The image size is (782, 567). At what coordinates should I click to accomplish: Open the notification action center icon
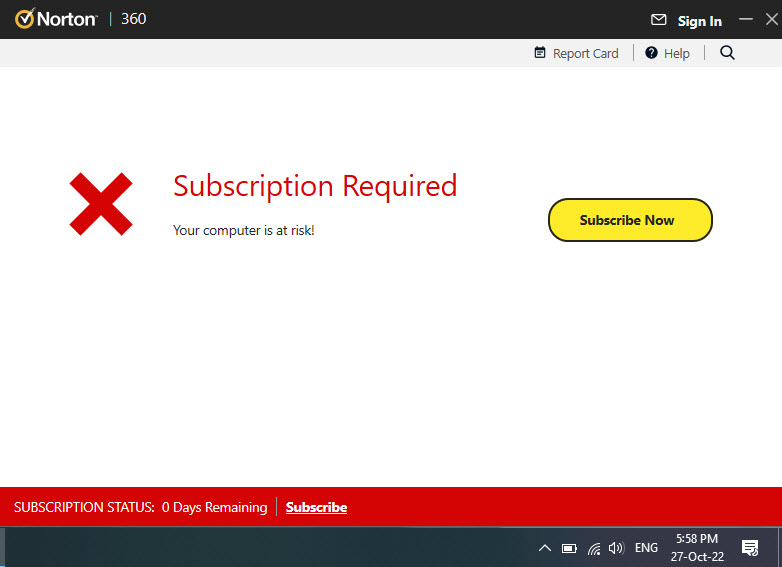pos(750,548)
